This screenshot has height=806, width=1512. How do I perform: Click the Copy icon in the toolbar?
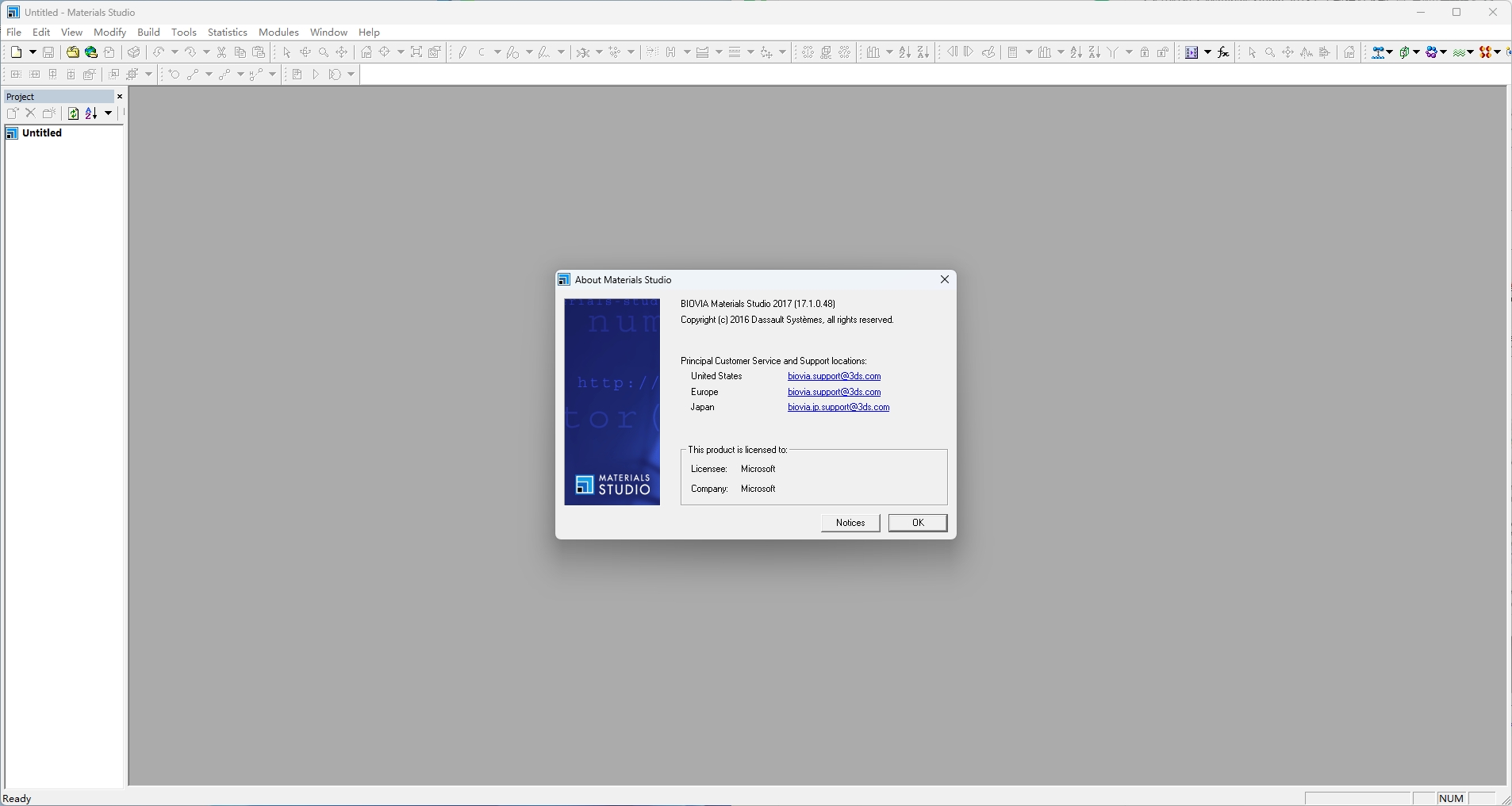point(240,52)
